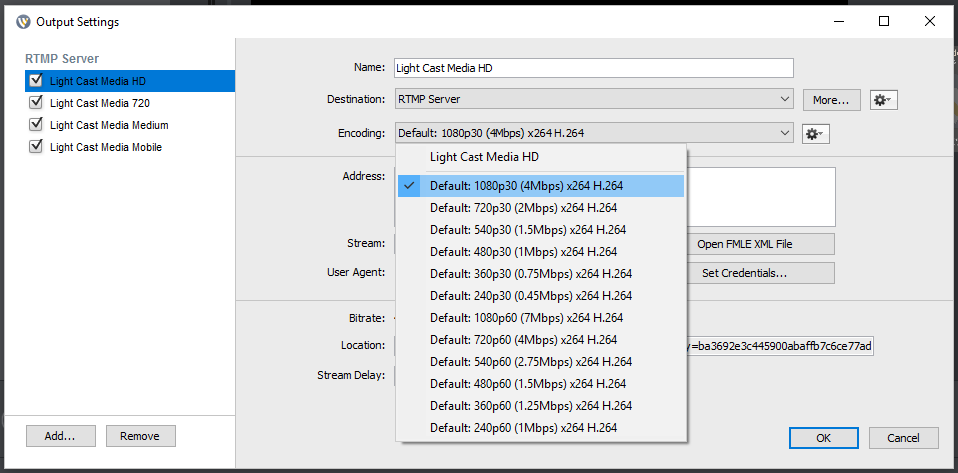Disable Light Cast Media Medium checkbox

pos(37,125)
